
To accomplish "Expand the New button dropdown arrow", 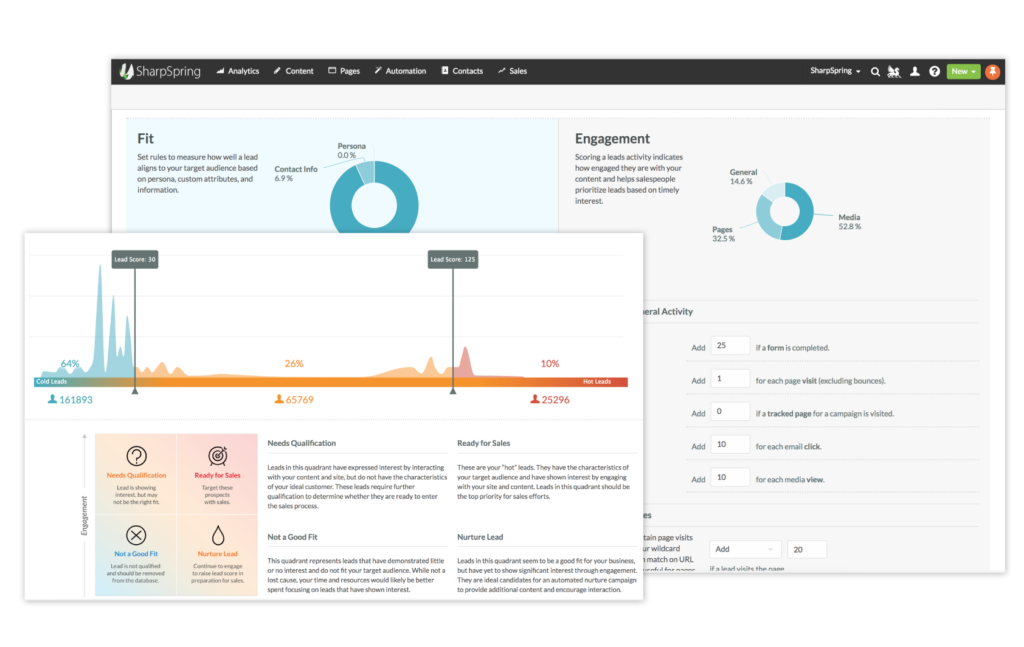I will [x=971, y=71].
